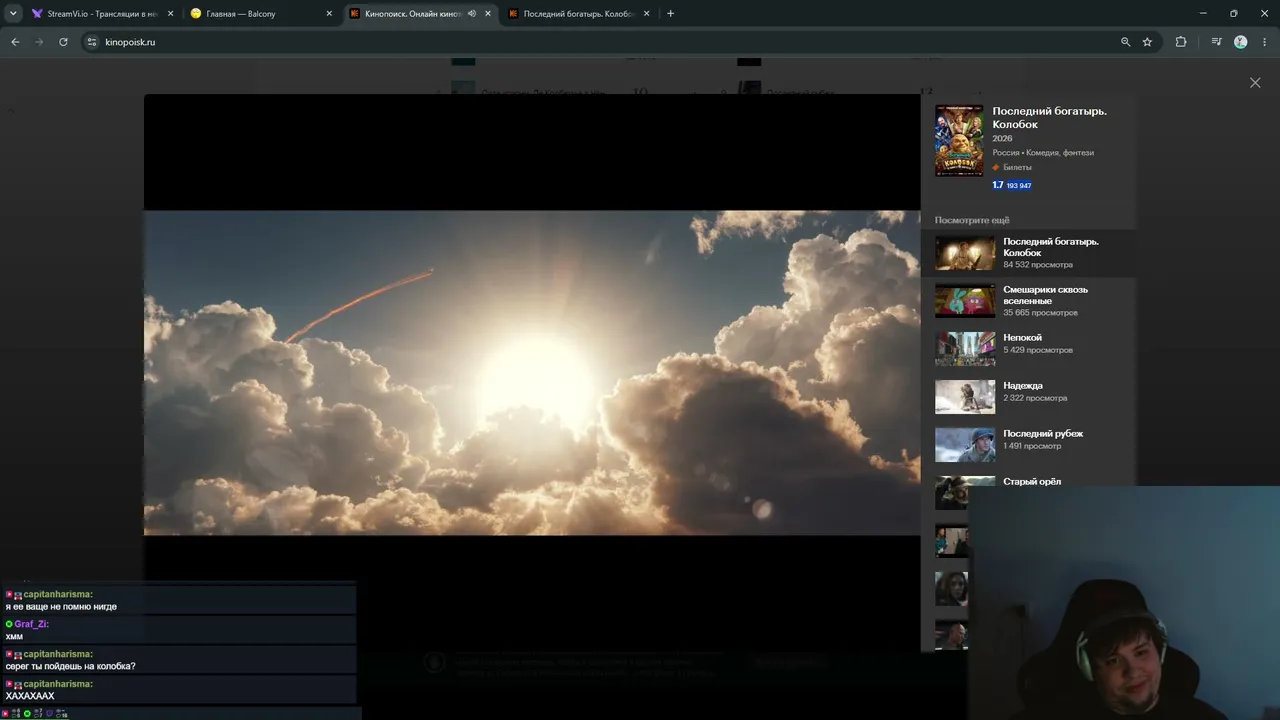Click the 35 665 просмотров view count
The image size is (1280, 720).
point(1040,313)
